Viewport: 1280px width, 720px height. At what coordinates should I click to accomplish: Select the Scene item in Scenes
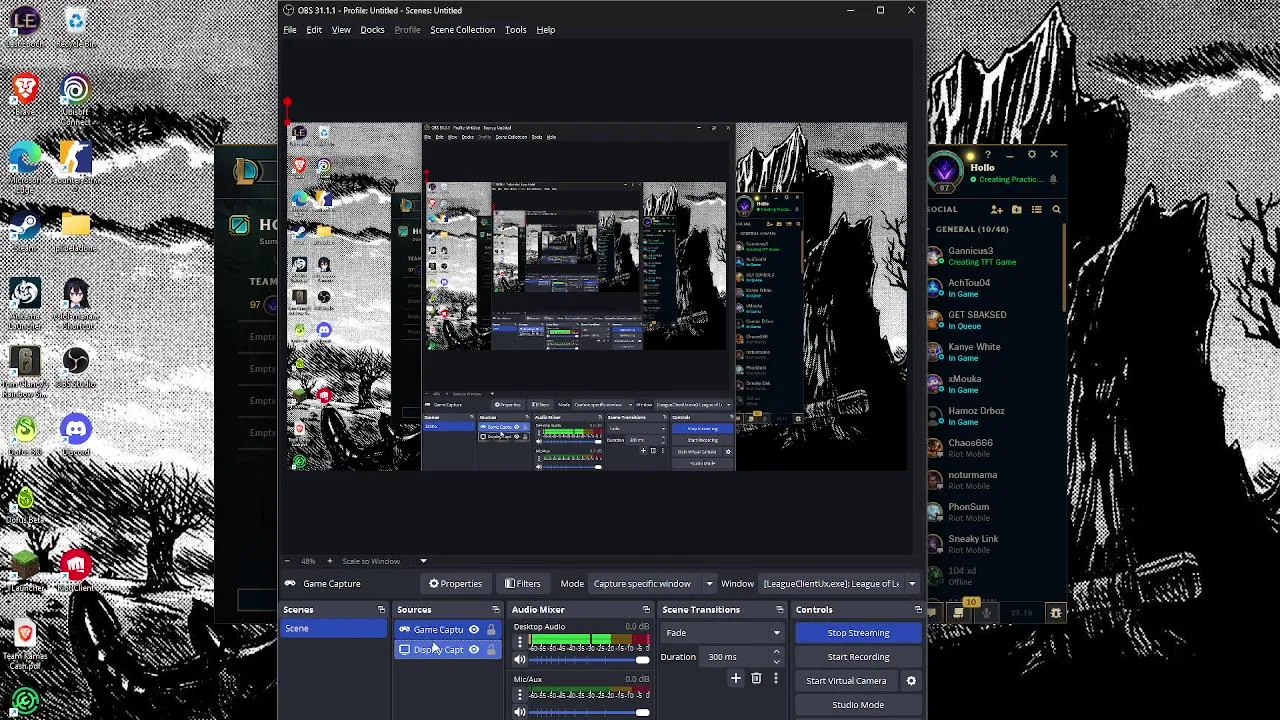click(x=334, y=629)
